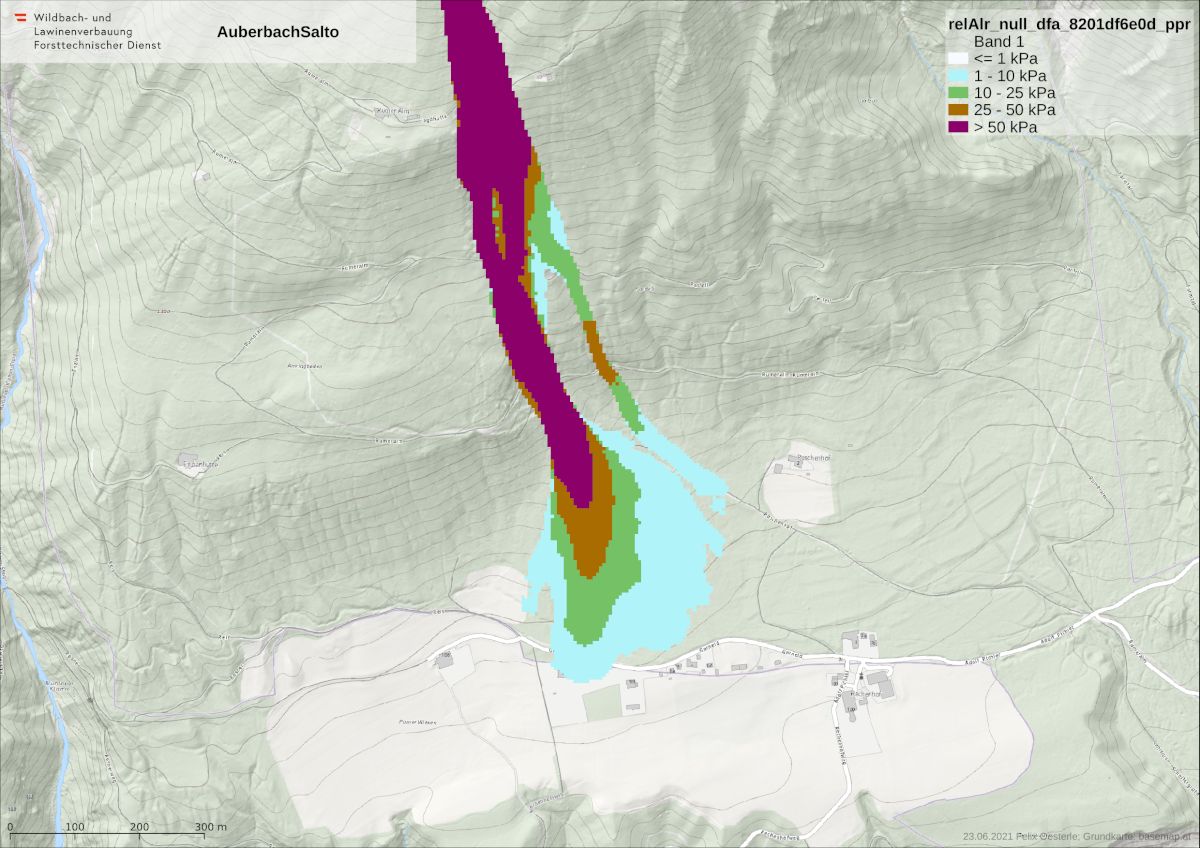Viewport: 1200px width, 848px height.
Task: Click the AuberbachSalto map title
Action: pos(277,32)
